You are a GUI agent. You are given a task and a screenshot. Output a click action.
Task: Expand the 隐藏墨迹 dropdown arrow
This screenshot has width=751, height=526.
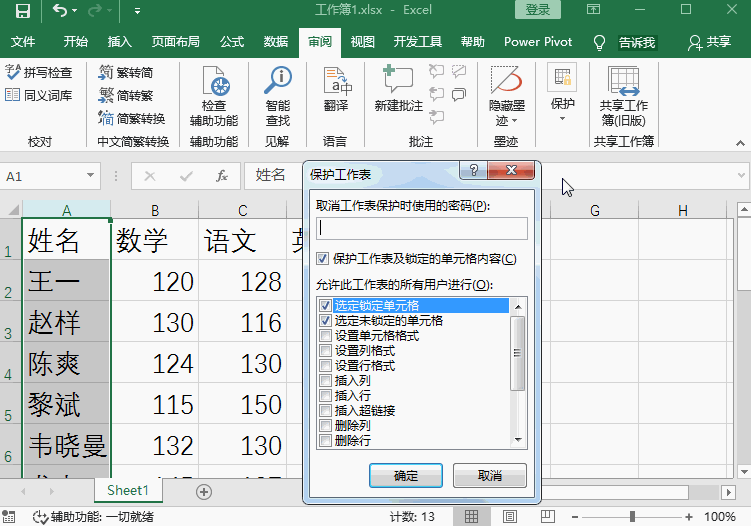506,120
